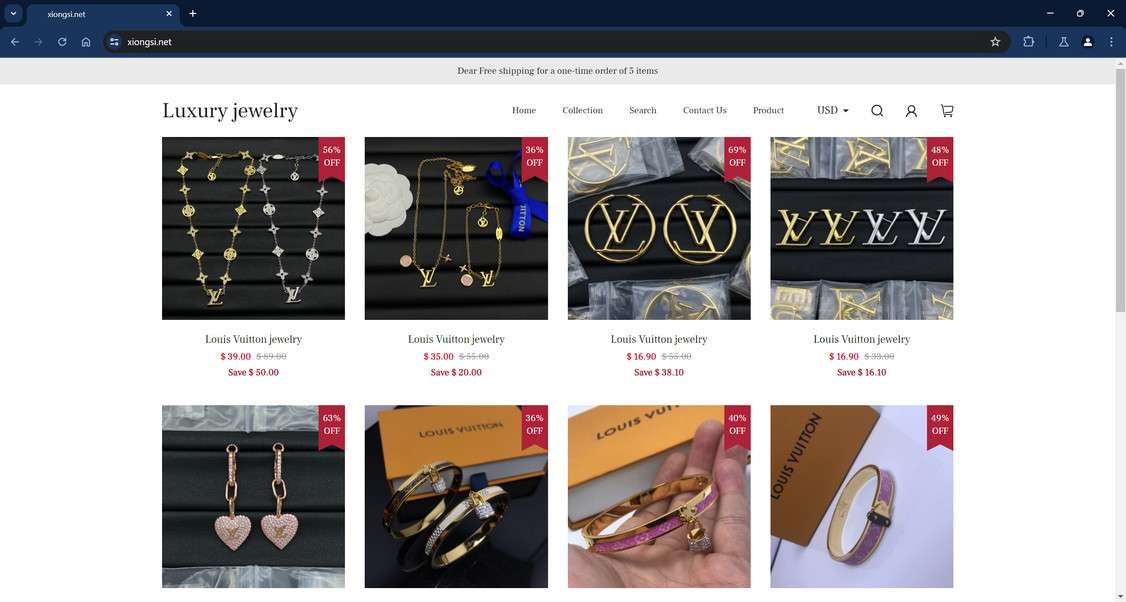
Task: Open browser extensions puzzle icon
Action: click(x=1028, y=42)
